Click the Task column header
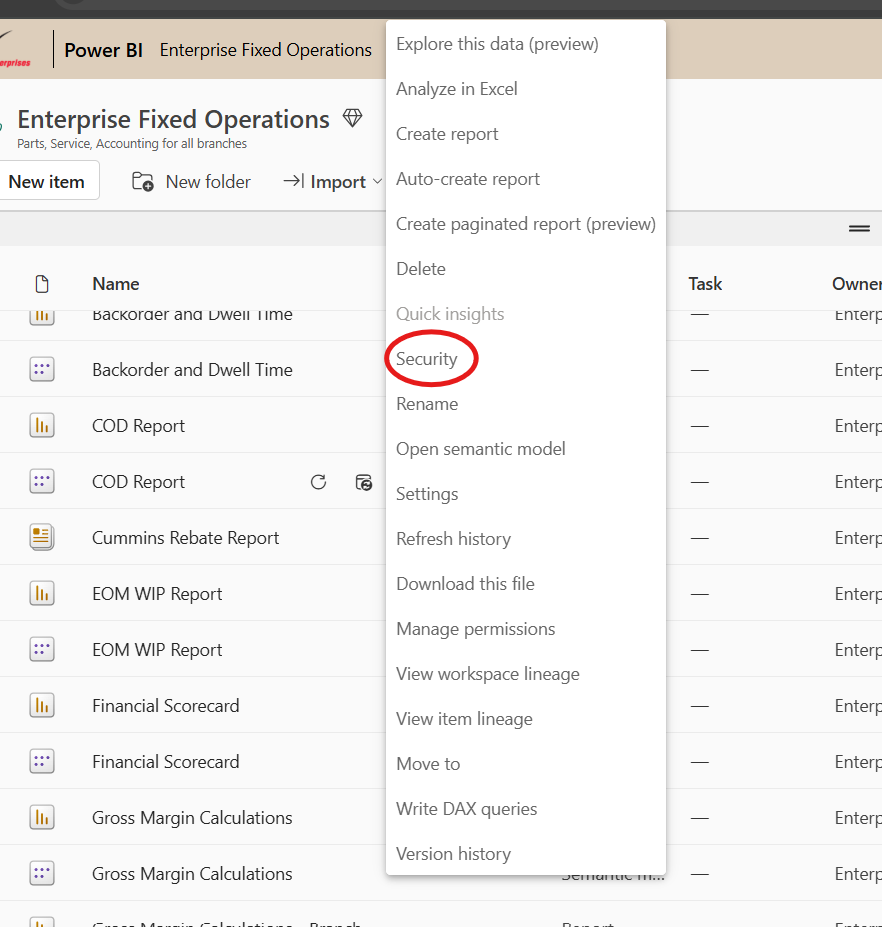Image resolution: width=882 pixels, height=927 pixels. tap(705, 284)
